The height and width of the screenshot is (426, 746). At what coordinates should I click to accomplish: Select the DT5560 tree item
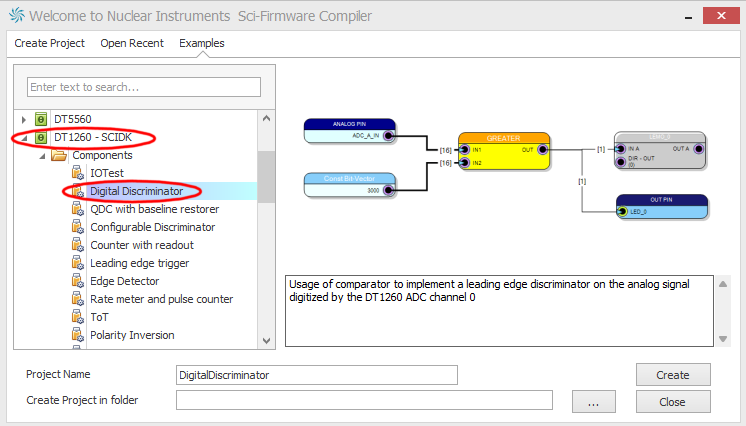click(73, 119)
